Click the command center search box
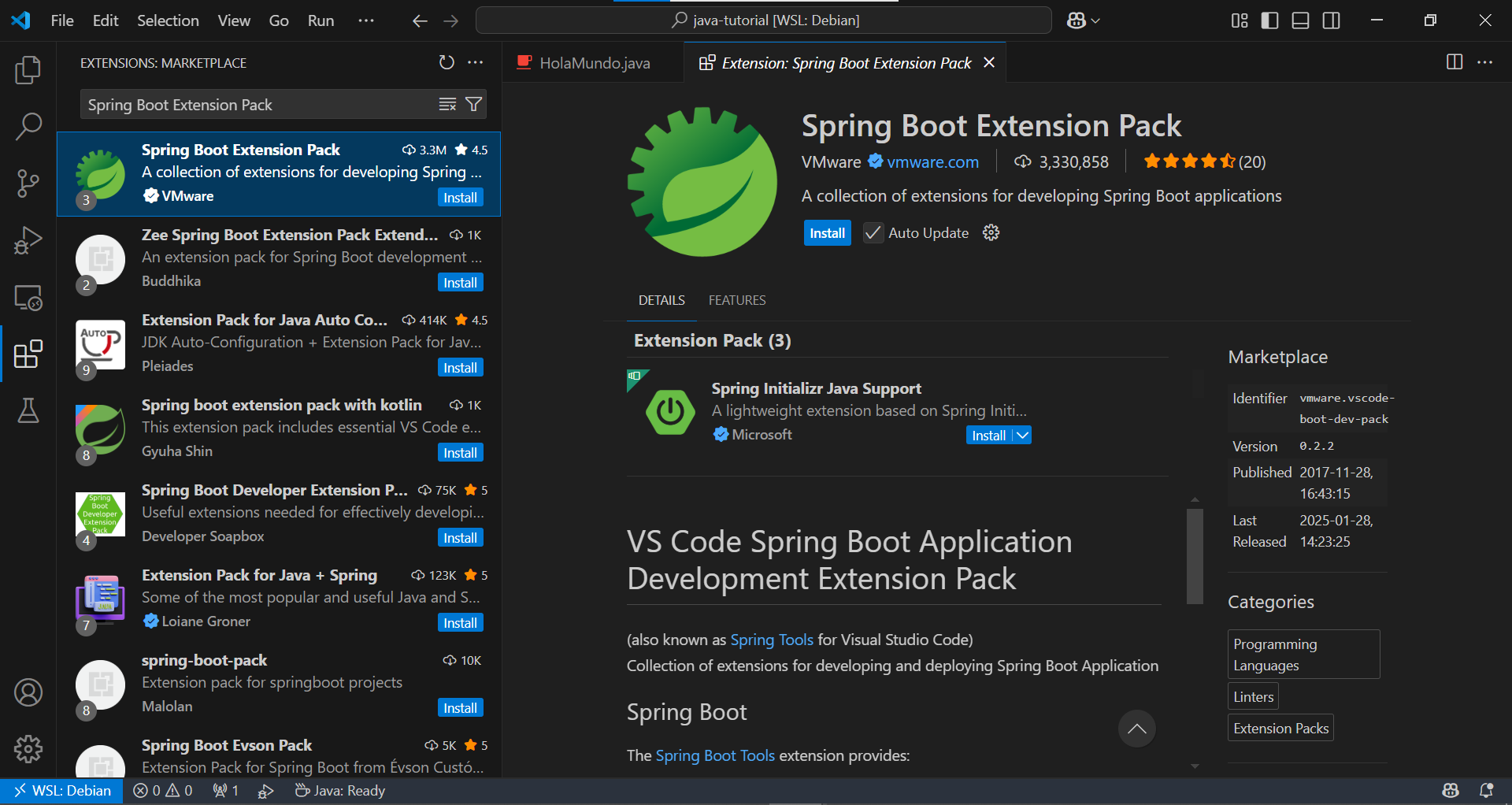1512x805 pixels. (763, 20)
